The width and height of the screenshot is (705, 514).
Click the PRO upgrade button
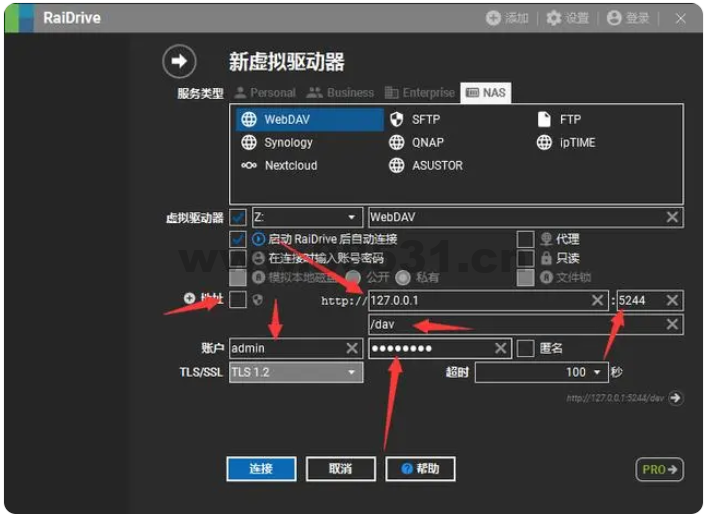(x=660, y=469)
